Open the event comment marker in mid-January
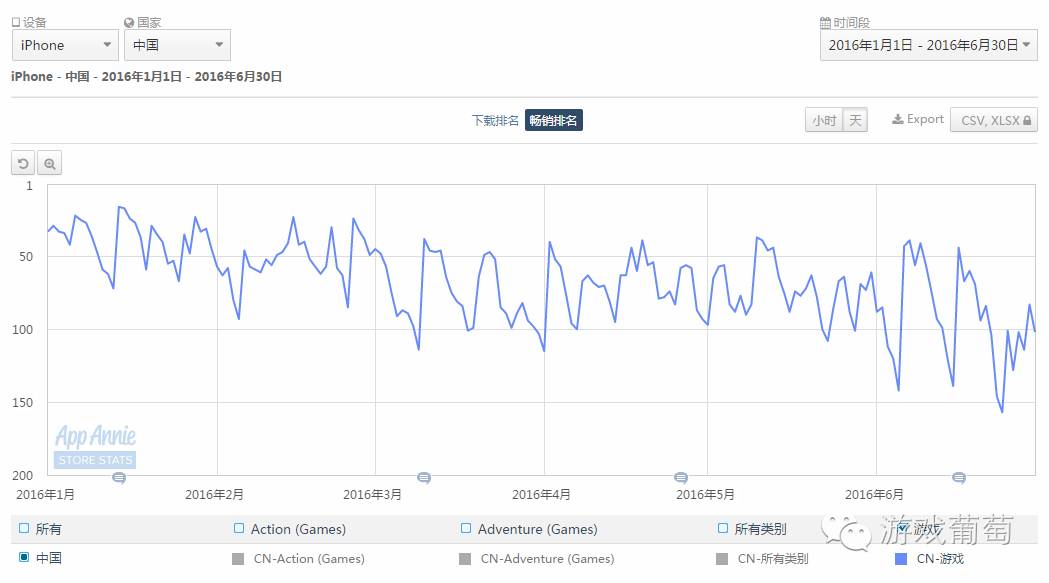The image size is (1049, 583). click(119, 478)
